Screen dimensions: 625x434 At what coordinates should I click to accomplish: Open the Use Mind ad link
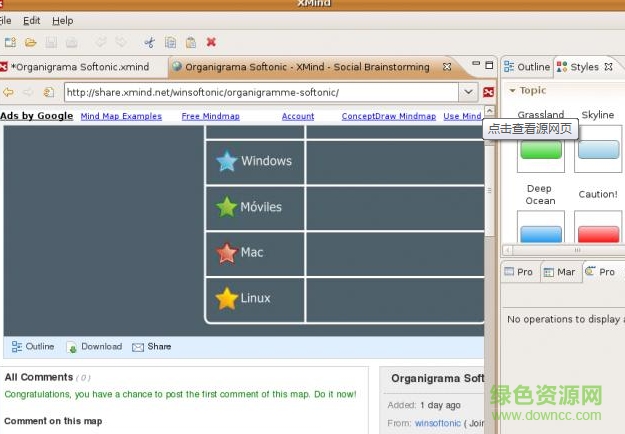(x=462, y=116)
